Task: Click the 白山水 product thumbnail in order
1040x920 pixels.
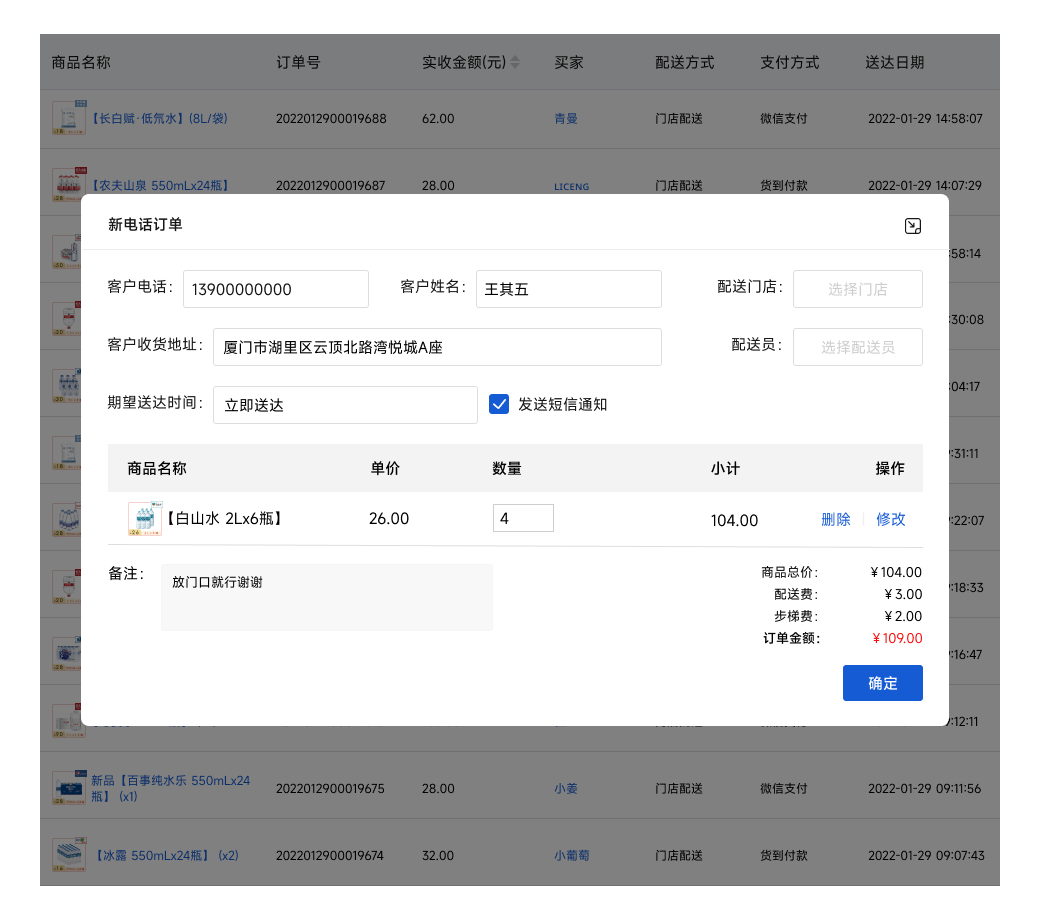Action: (x=145, y=518)
